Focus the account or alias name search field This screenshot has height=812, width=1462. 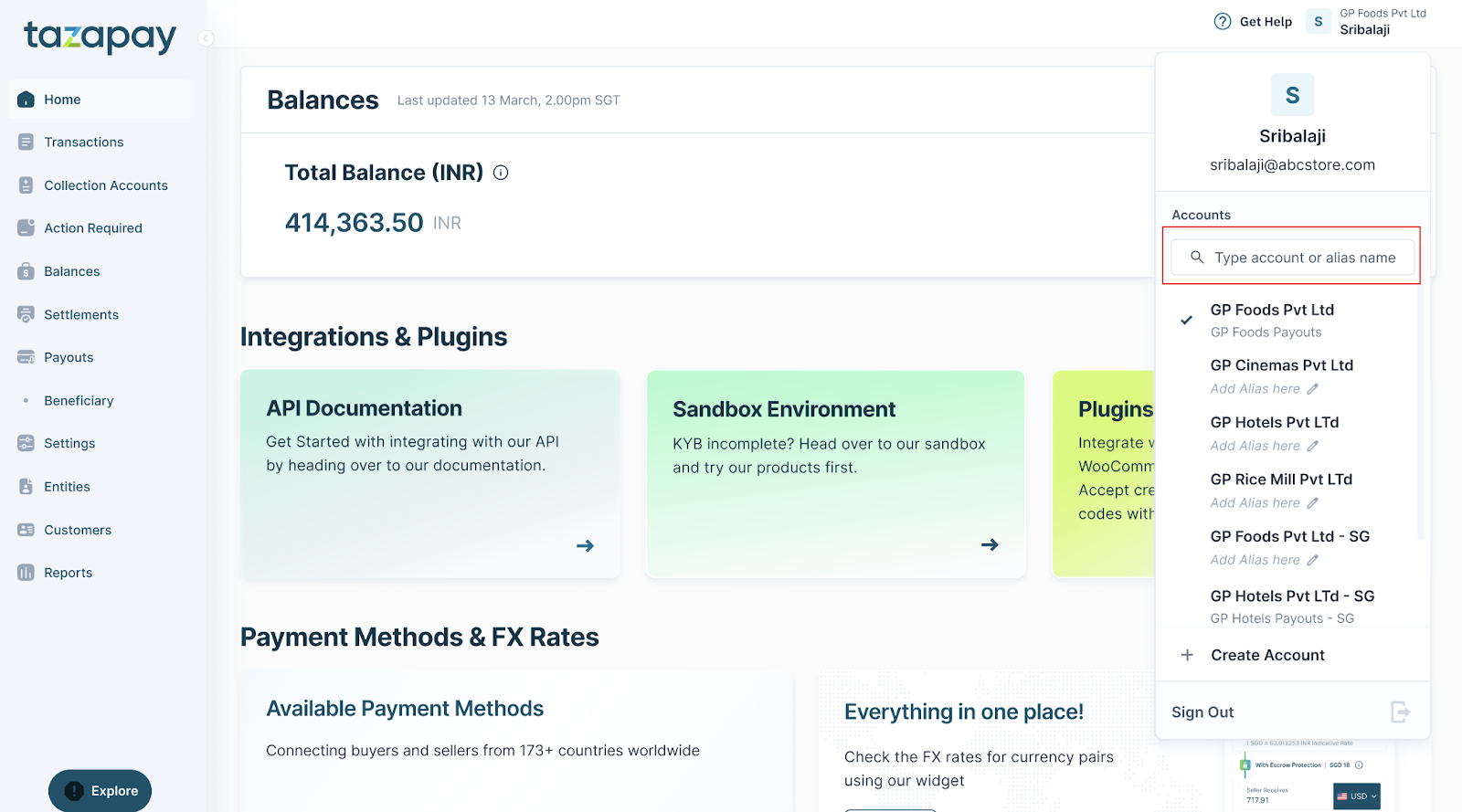click(1292, 258)
